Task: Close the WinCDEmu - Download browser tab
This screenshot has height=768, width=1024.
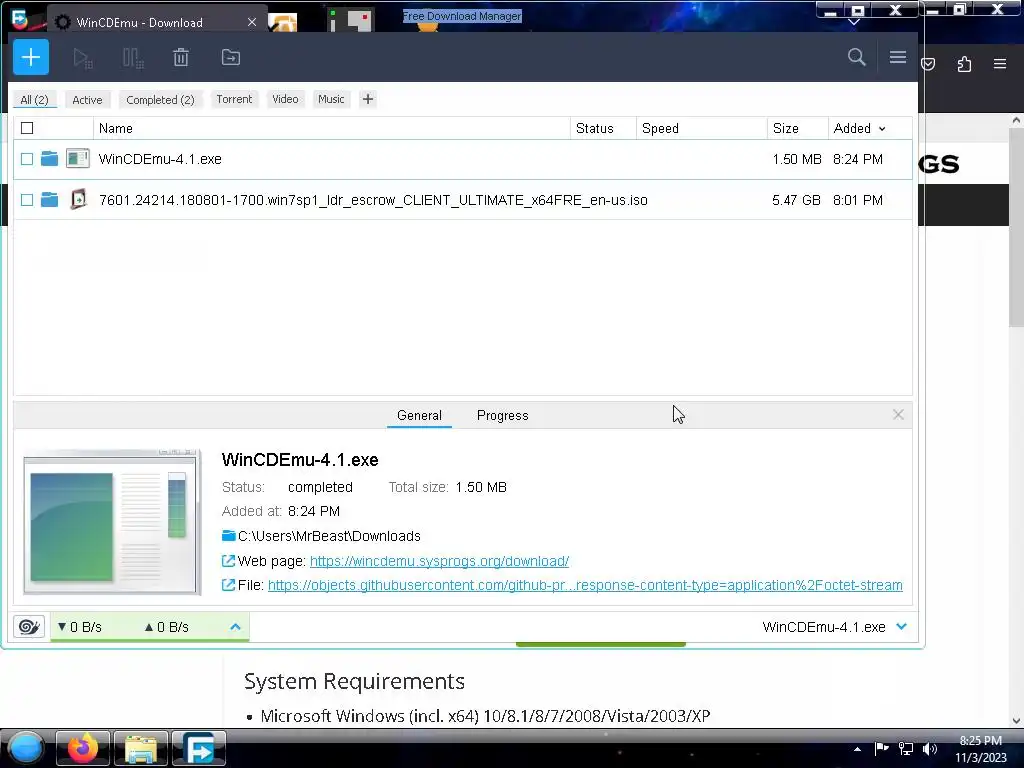Action: [252, 22]
